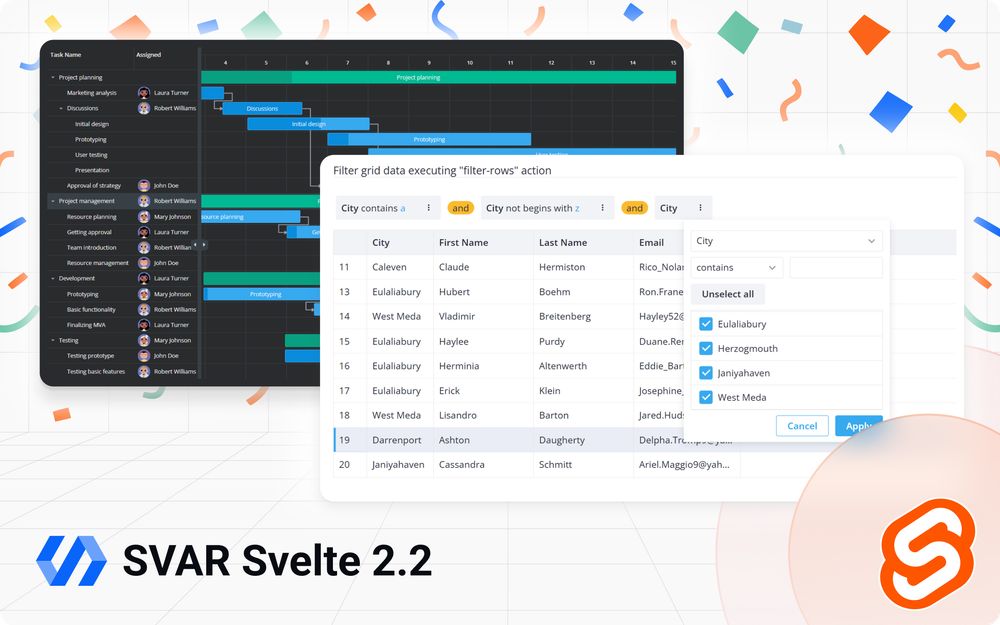
Task: Open the three-dot menu on the last City filter chip
Action: coord(700,208)
